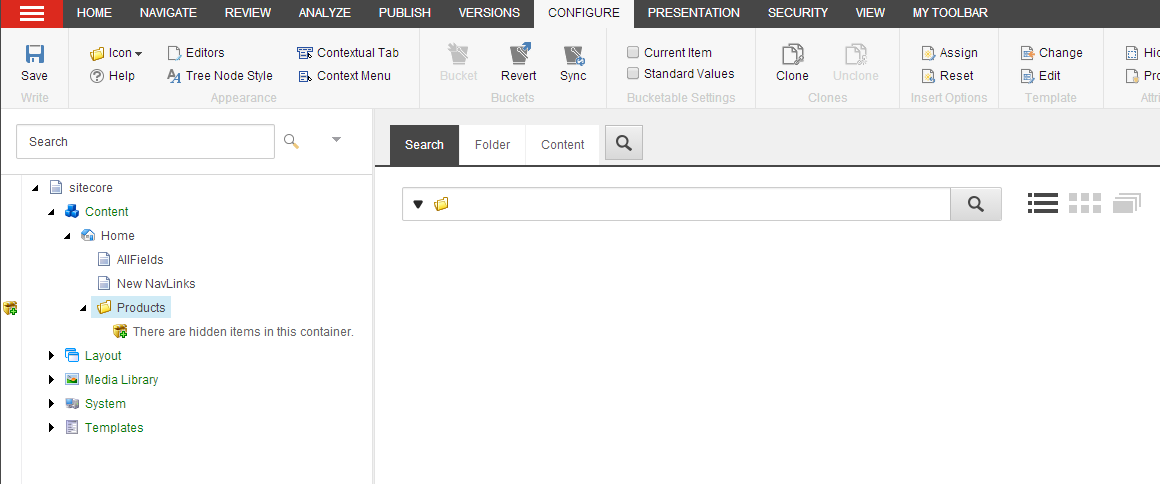1160x484 pixels.
Task: Enable the Standard Values checkbox
Action: (633, 73)
